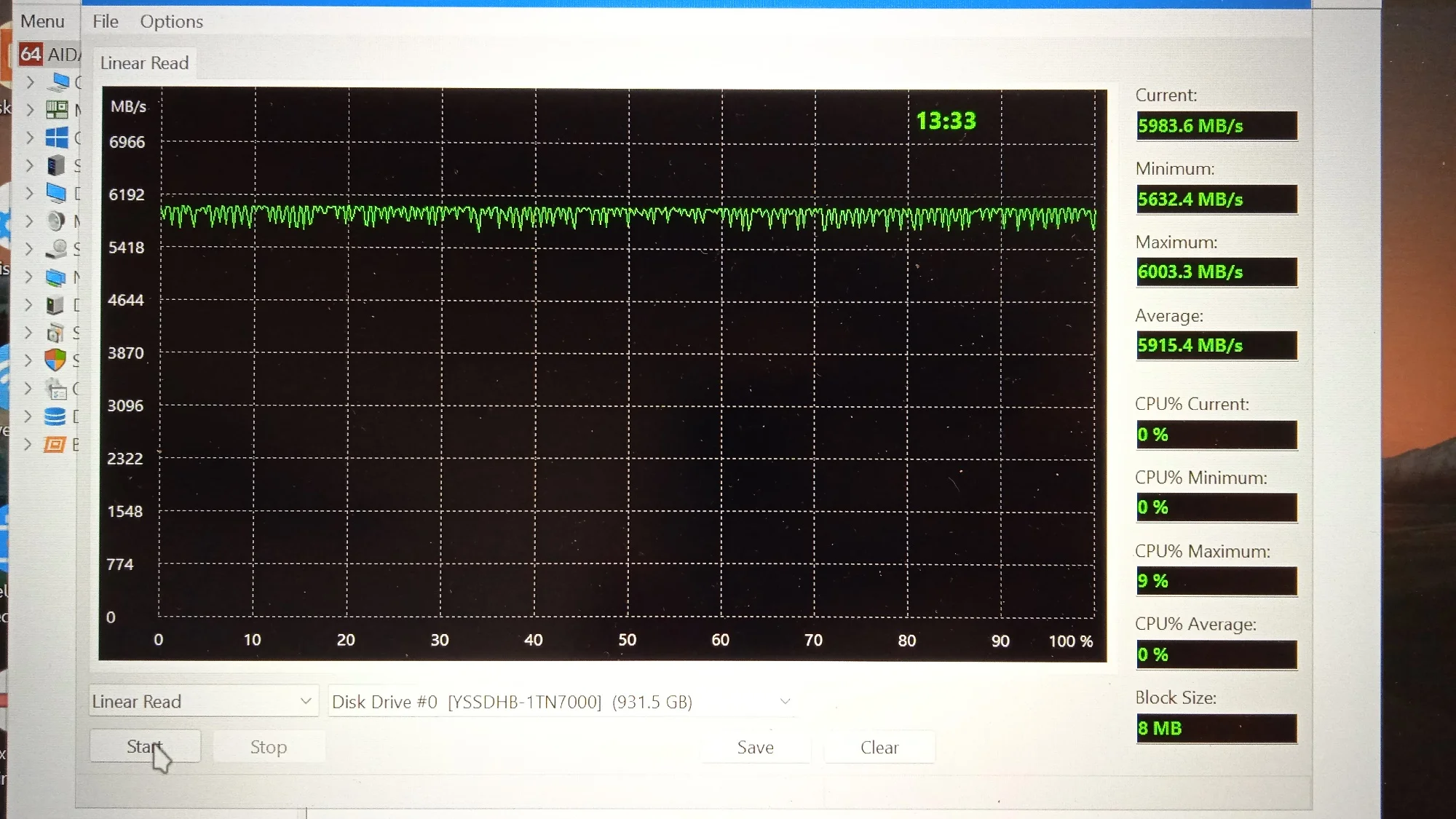Select the Motherboard icon

[x=57, y=110]
